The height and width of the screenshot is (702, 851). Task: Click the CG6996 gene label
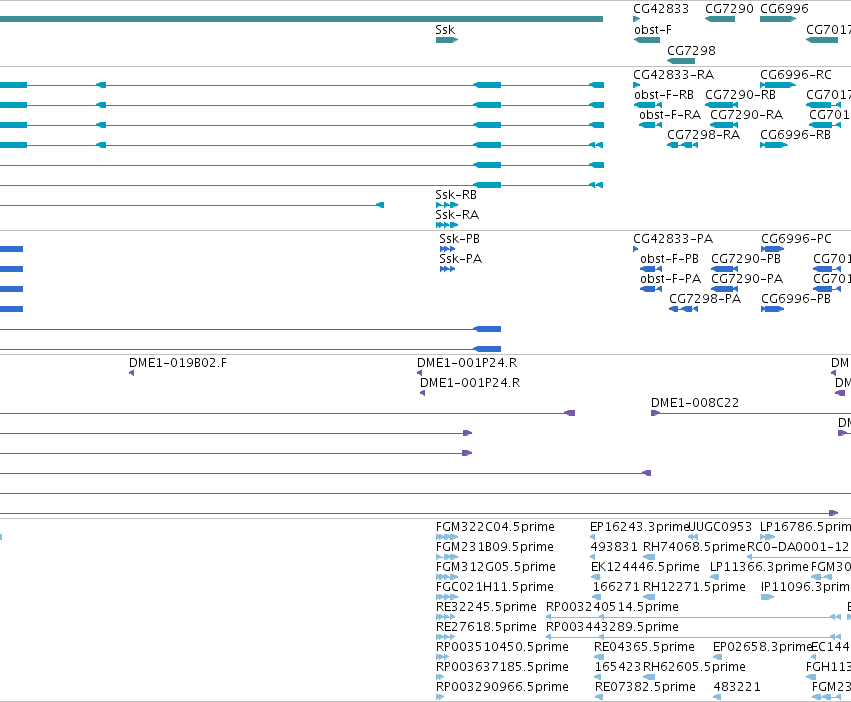pos(784,9)
